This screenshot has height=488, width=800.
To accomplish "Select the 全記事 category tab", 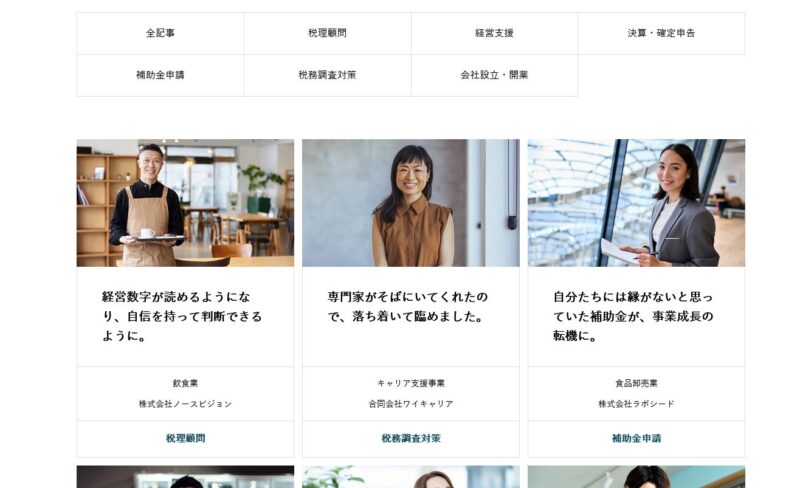I will pos(160,33).
